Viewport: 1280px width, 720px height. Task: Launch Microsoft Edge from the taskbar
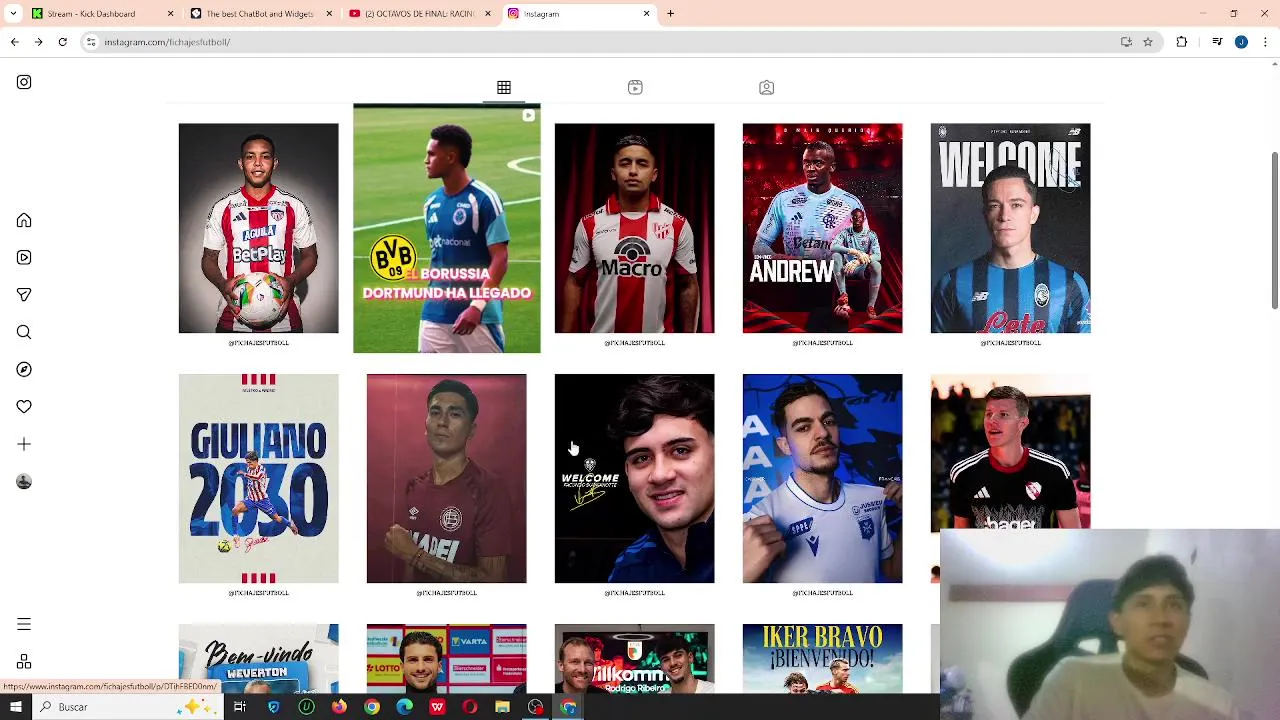tap(404, 707)
